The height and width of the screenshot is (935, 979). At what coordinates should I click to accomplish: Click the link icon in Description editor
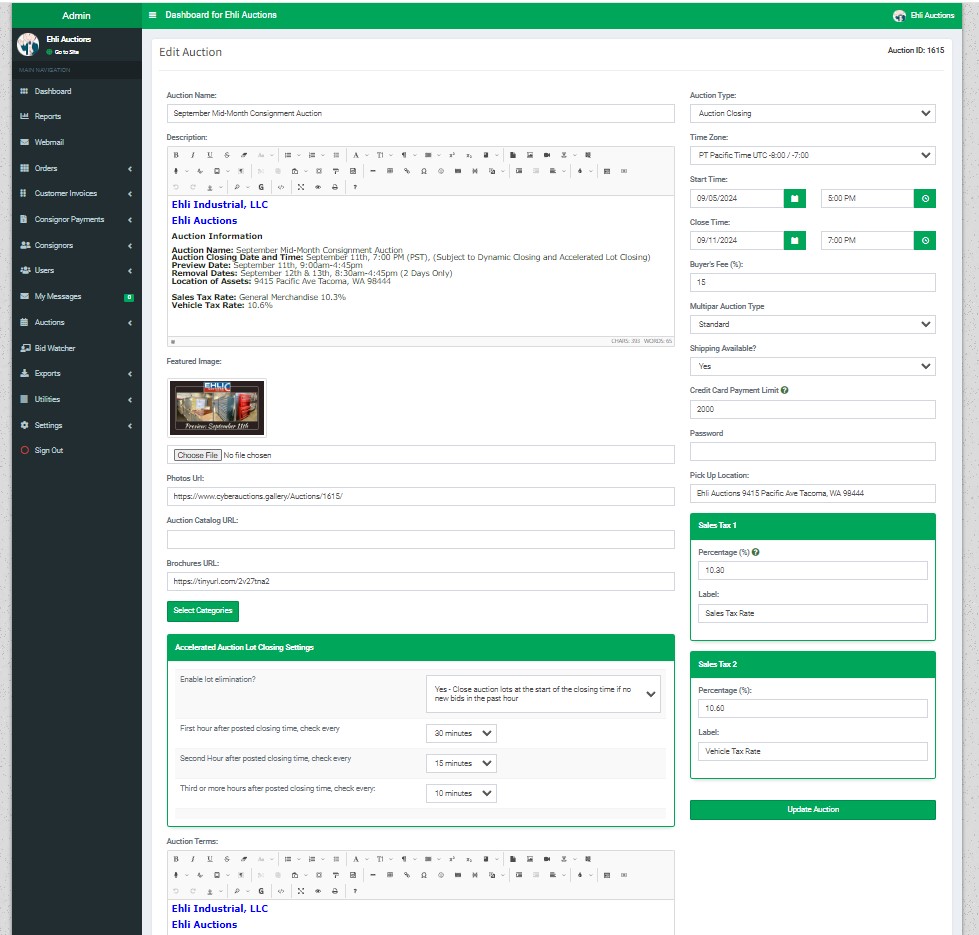406,171
